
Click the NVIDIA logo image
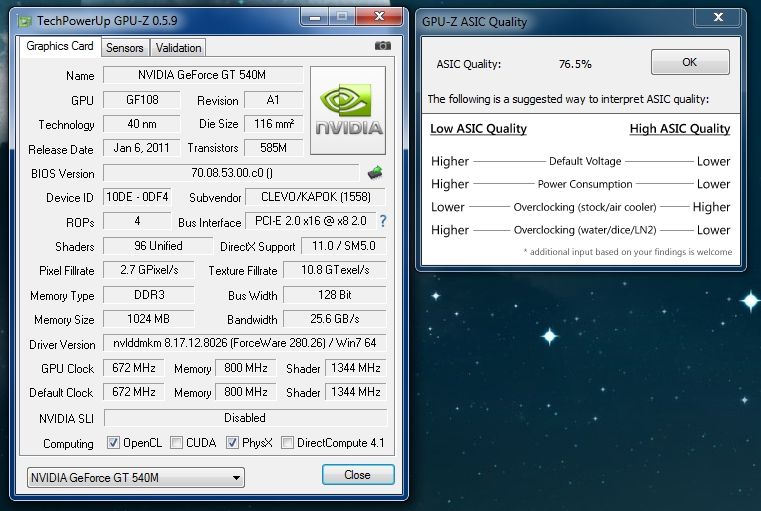[348, 111]
